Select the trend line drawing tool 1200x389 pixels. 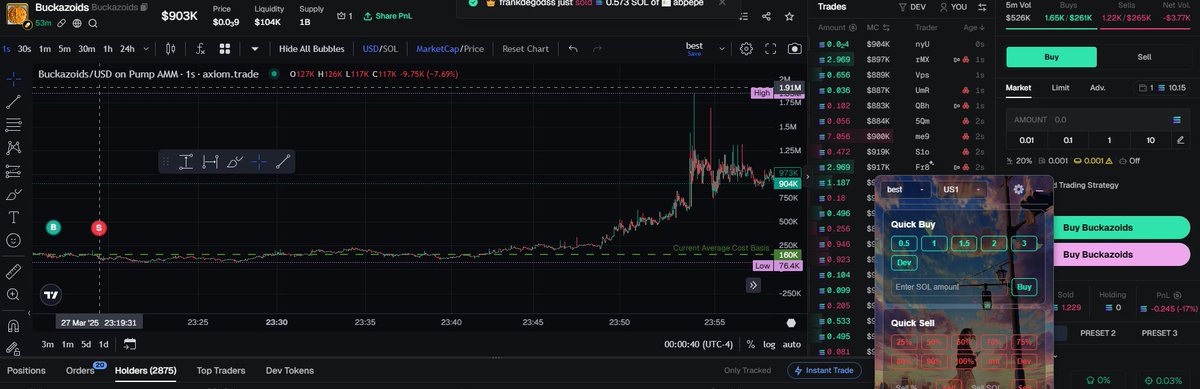(x=13, y=101)
